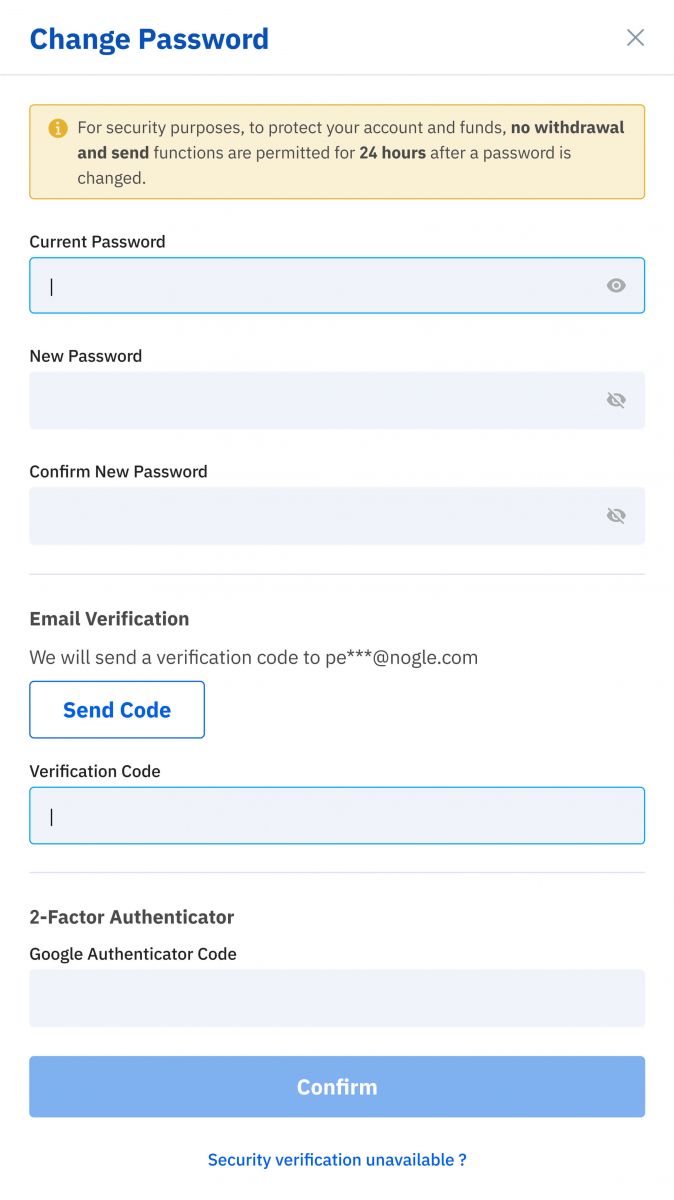
Task: Click the Email Verification section heading
Action: [x=109, y=618]
